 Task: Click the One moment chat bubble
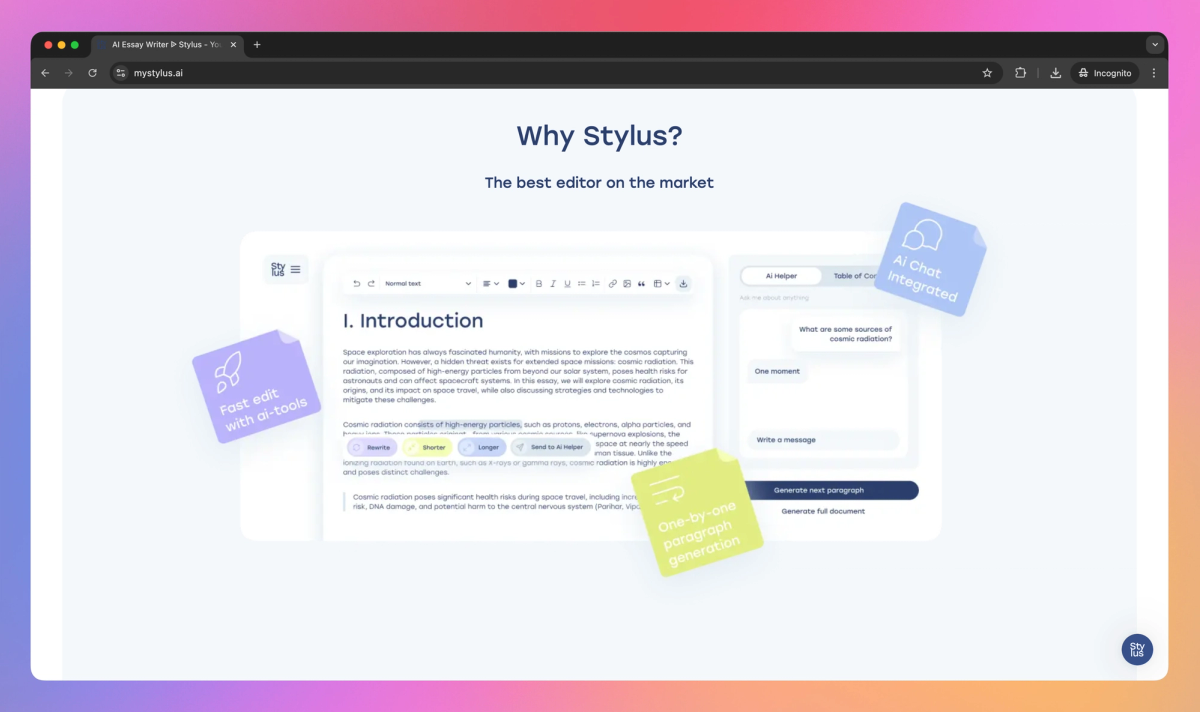pyautogui.click(x=777, y=371)
